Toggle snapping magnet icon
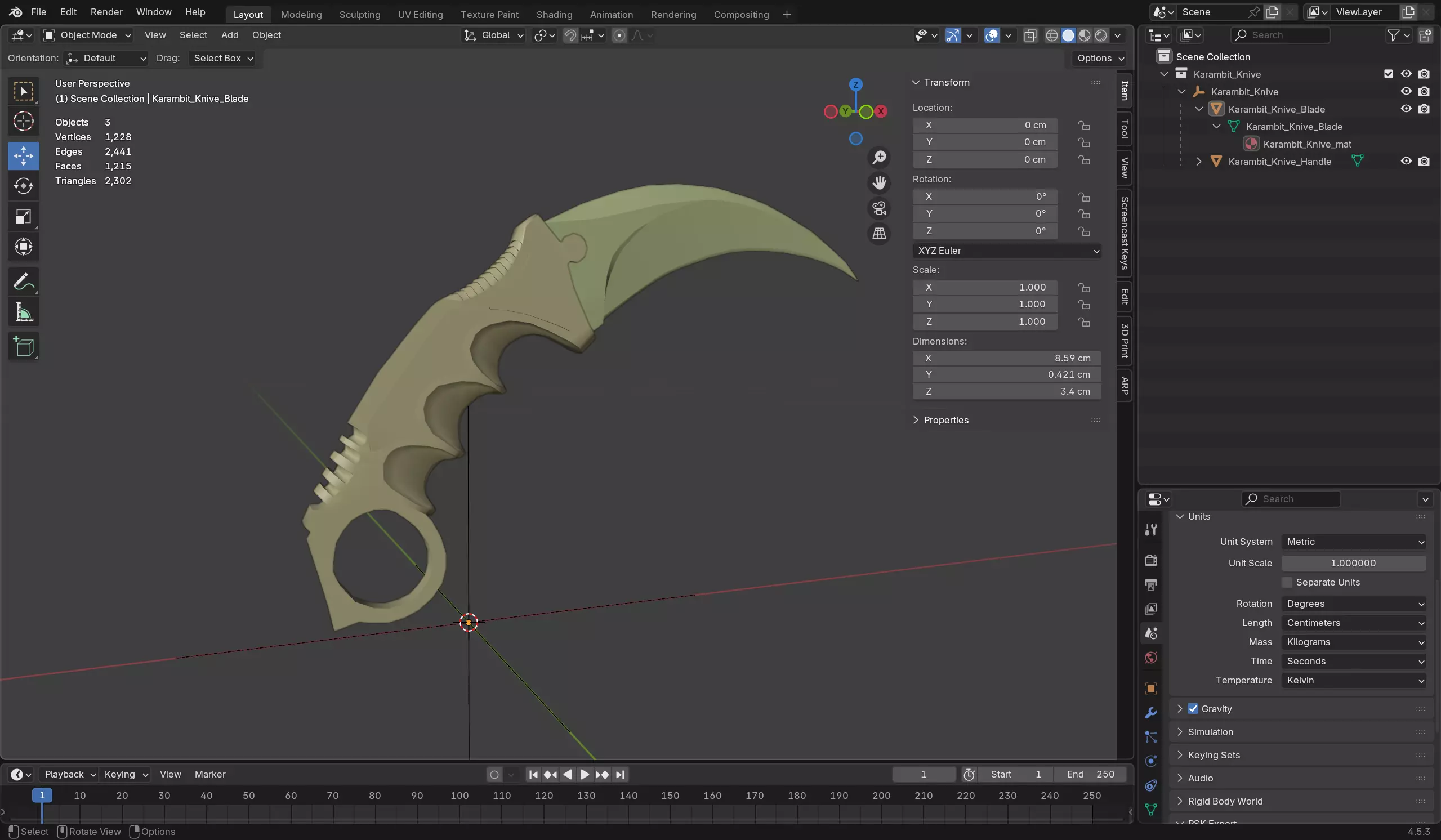 pyautogui.click(x=570, y=35)
